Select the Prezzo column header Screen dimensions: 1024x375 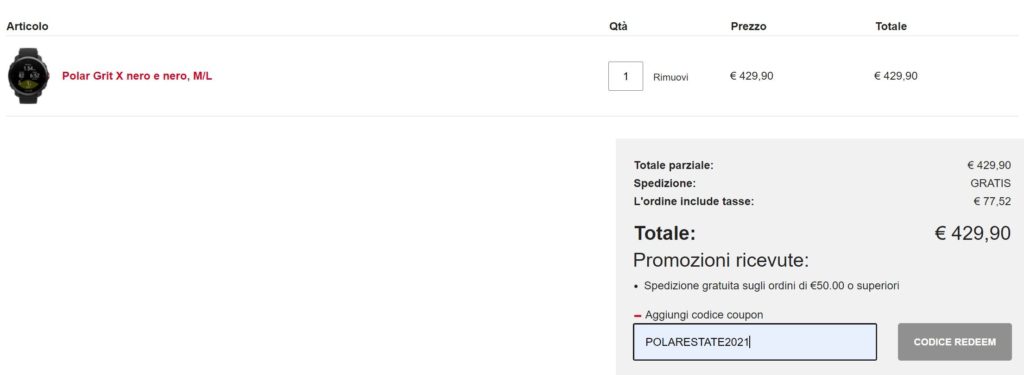point(748,26)
